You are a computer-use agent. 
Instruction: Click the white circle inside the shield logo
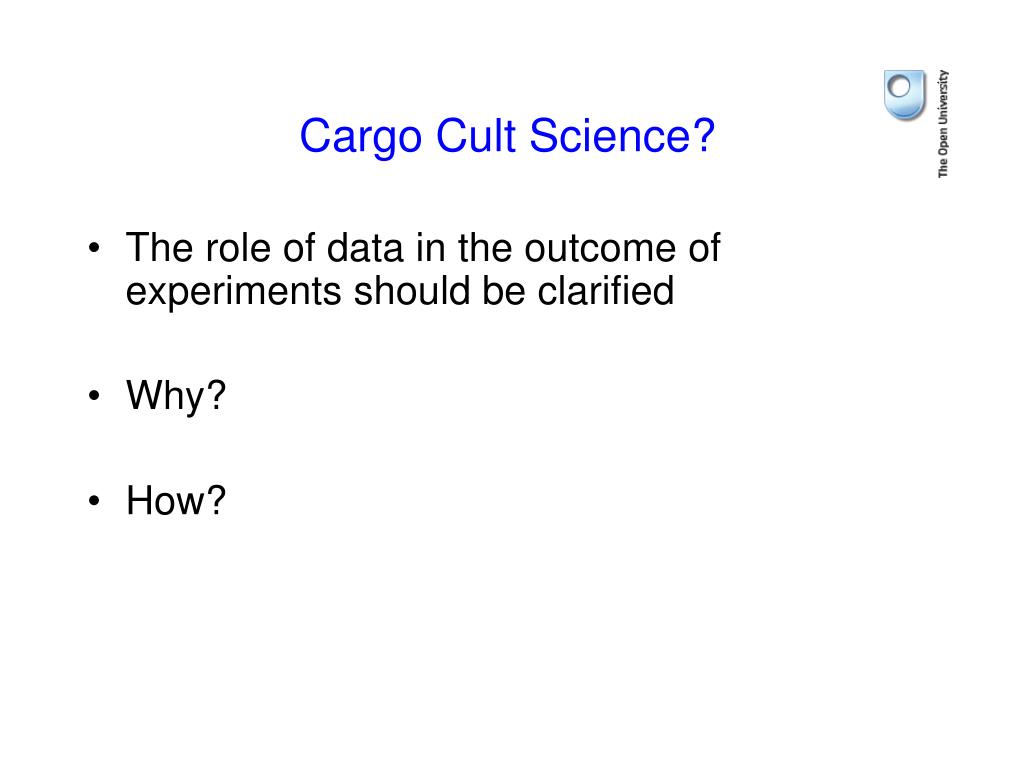[x=899, y=86]
